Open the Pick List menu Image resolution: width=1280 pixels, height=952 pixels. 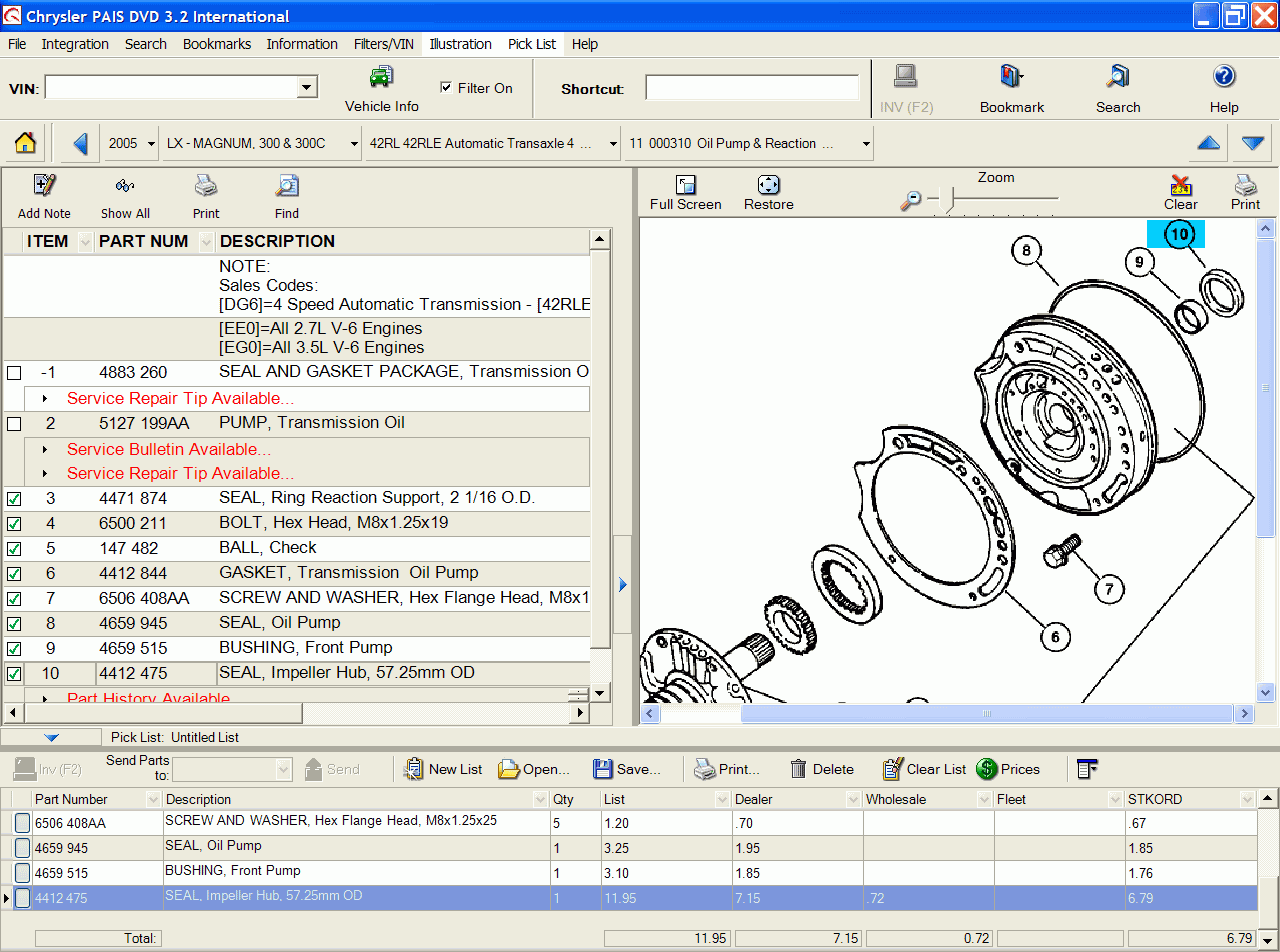pyautogui.click(x=532, y=44)
